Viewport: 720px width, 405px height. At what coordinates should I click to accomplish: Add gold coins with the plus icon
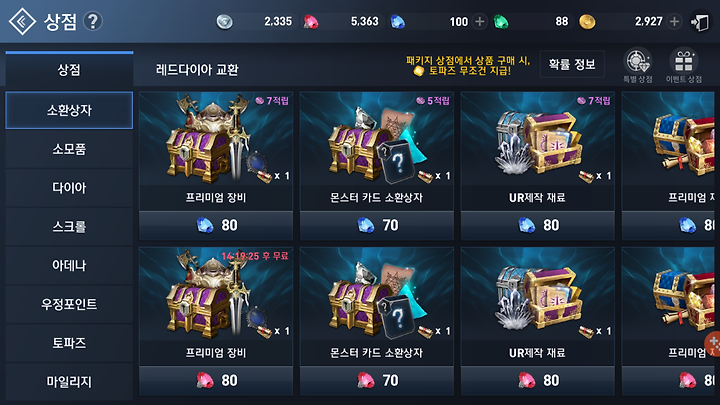click(674, 22)
